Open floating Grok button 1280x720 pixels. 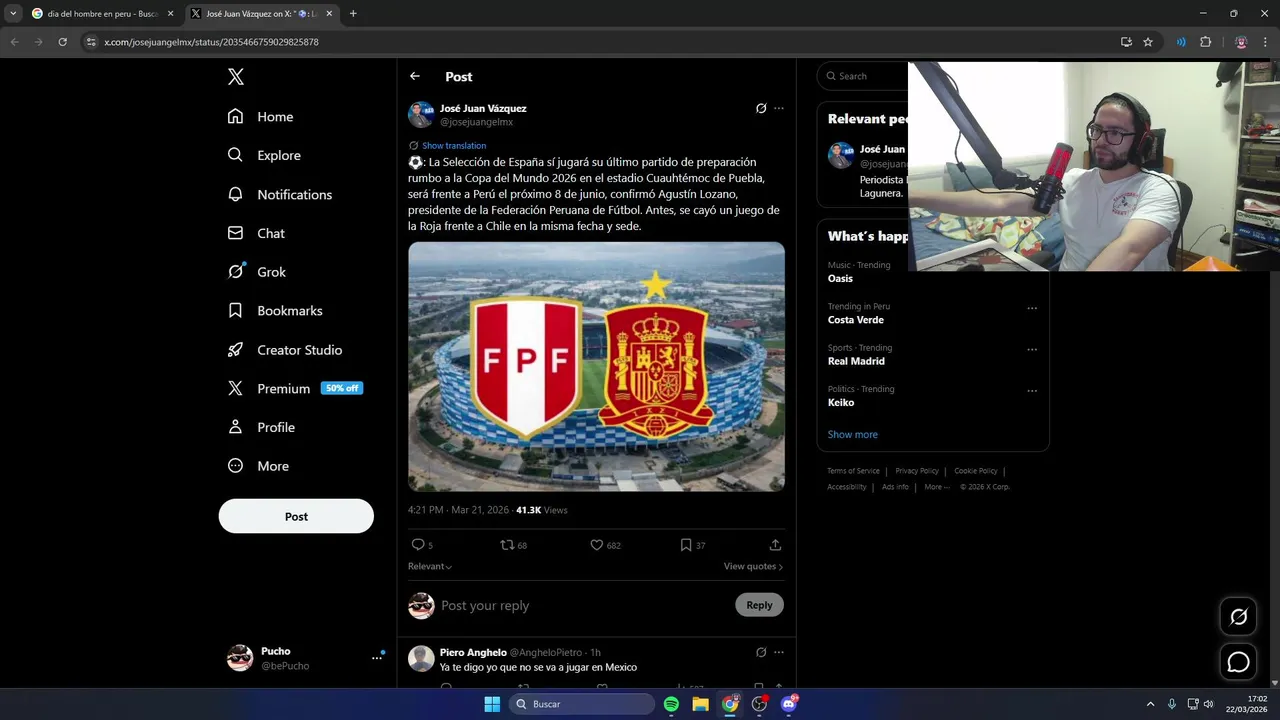click(1238, 617)
